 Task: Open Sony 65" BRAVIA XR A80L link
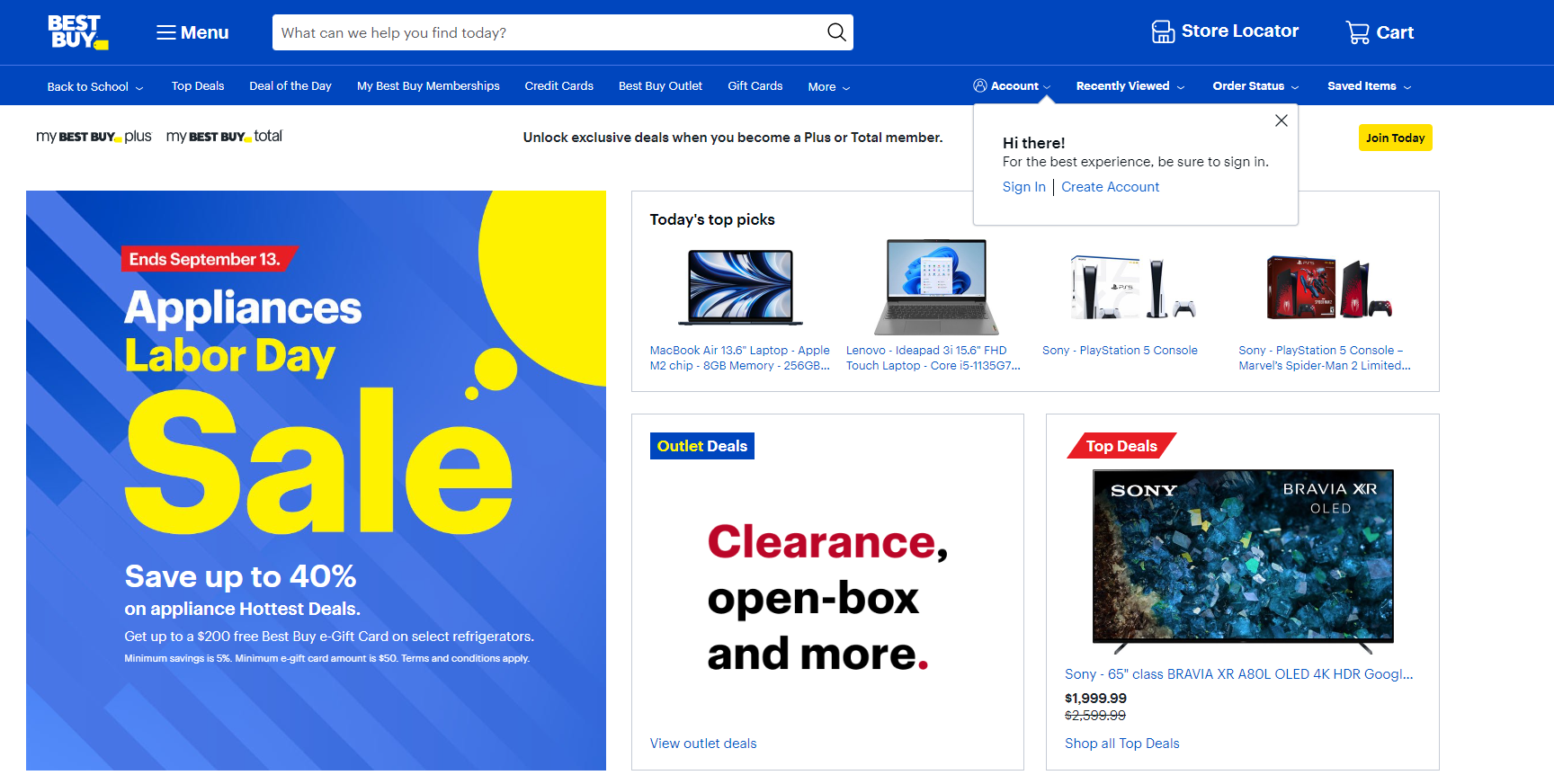[1239, 674]
